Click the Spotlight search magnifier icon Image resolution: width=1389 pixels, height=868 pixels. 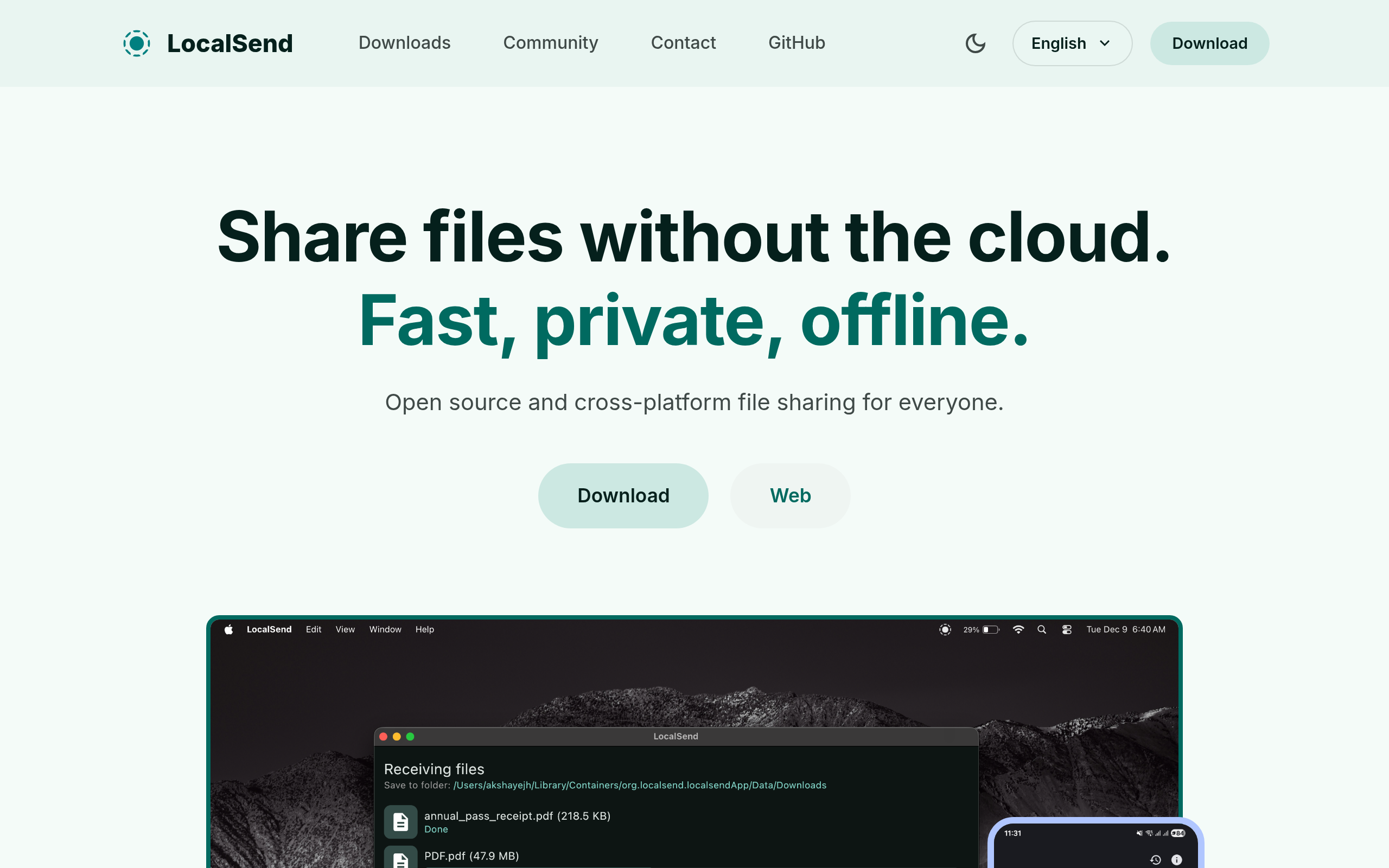tap(1042, 629)
